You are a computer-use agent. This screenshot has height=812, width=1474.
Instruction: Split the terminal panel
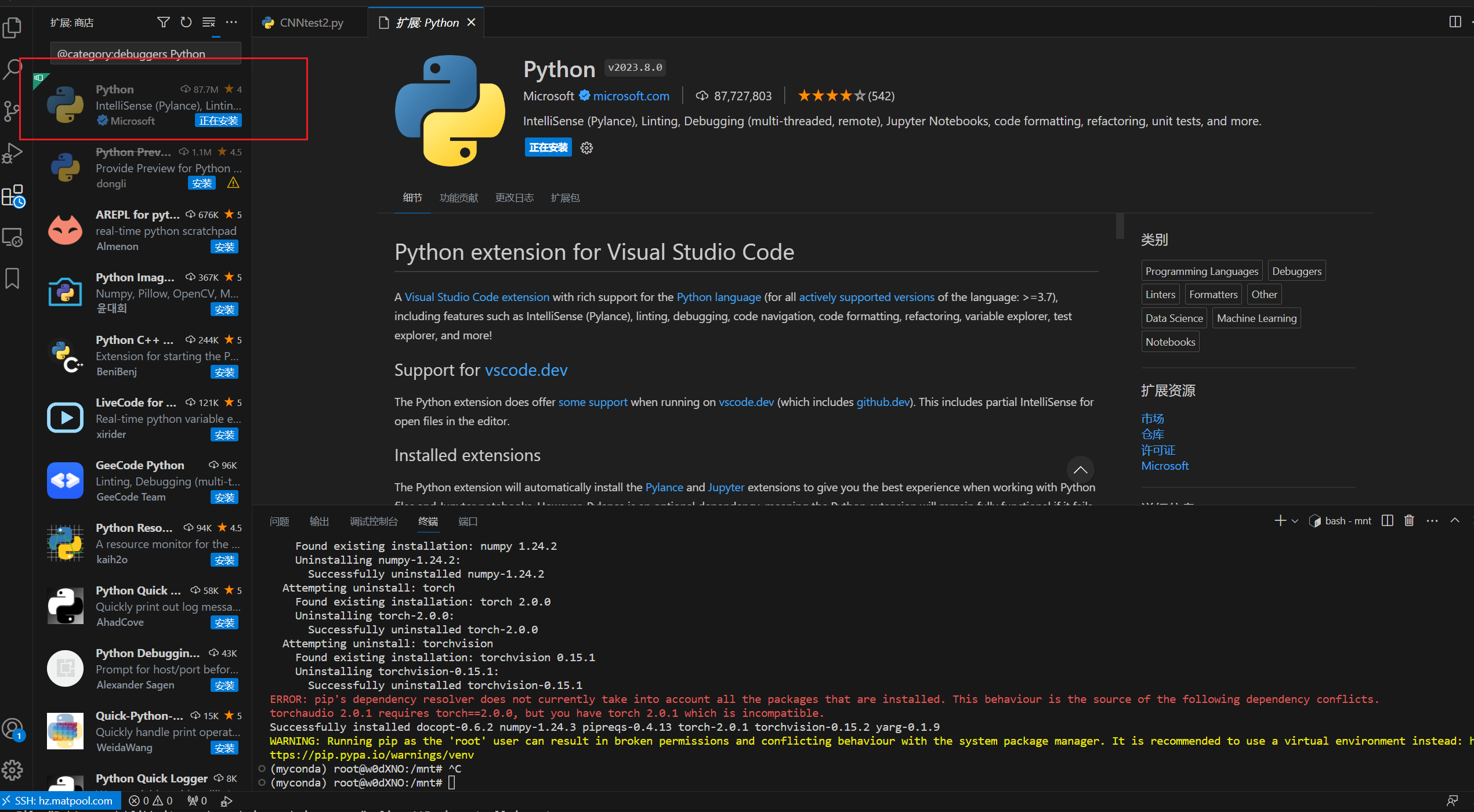tap(1387, 521)
